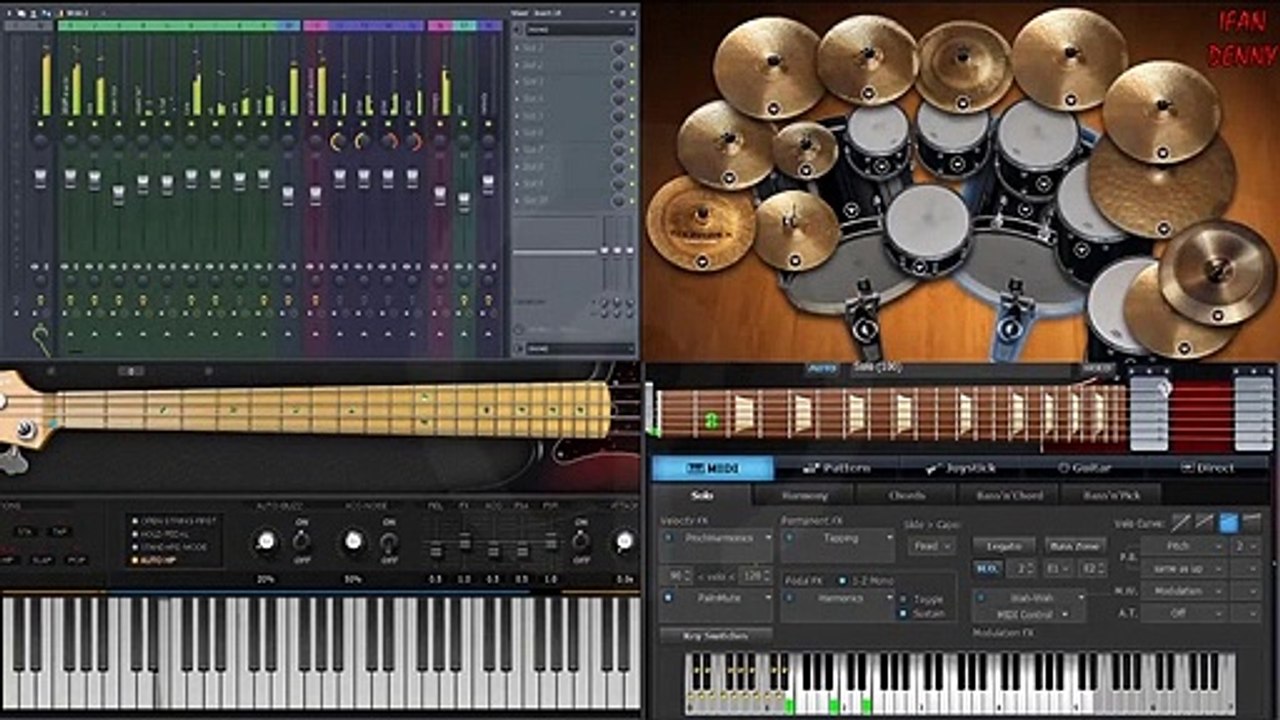Open the 'same as up' dropdown
Screen dimensions: 1280x720
pos(1184,569)
